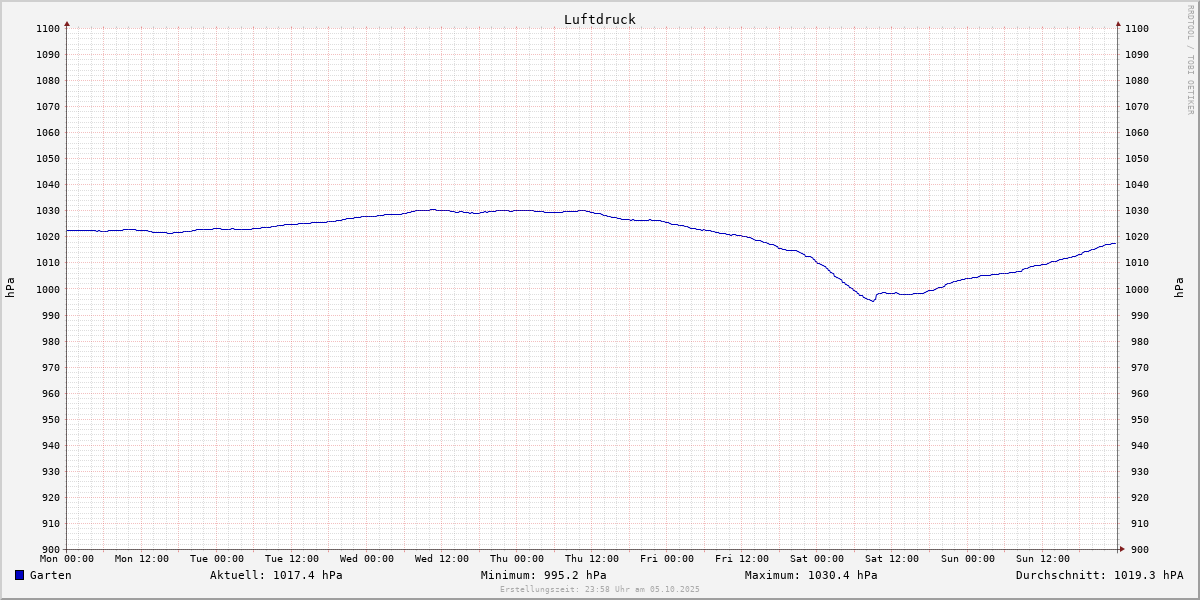Select the Sat 12:00 time label
The width and height of the screenshot is (1200, 600).
892,559
